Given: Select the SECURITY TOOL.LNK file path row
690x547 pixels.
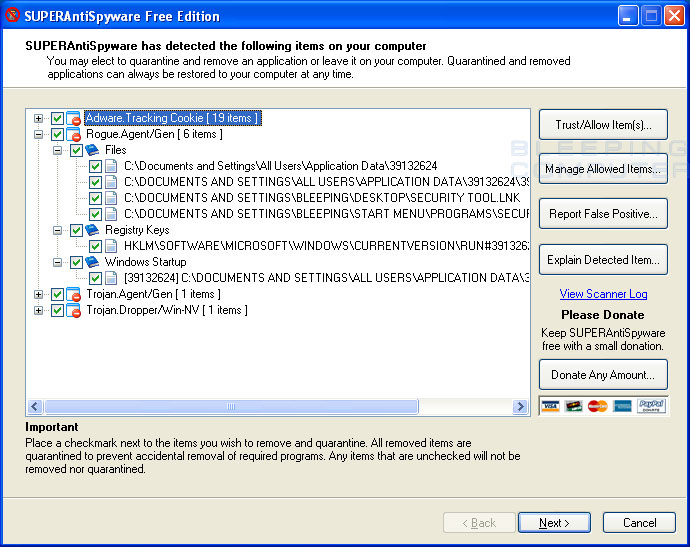Looking at the screenshot, I should point(322,198).
